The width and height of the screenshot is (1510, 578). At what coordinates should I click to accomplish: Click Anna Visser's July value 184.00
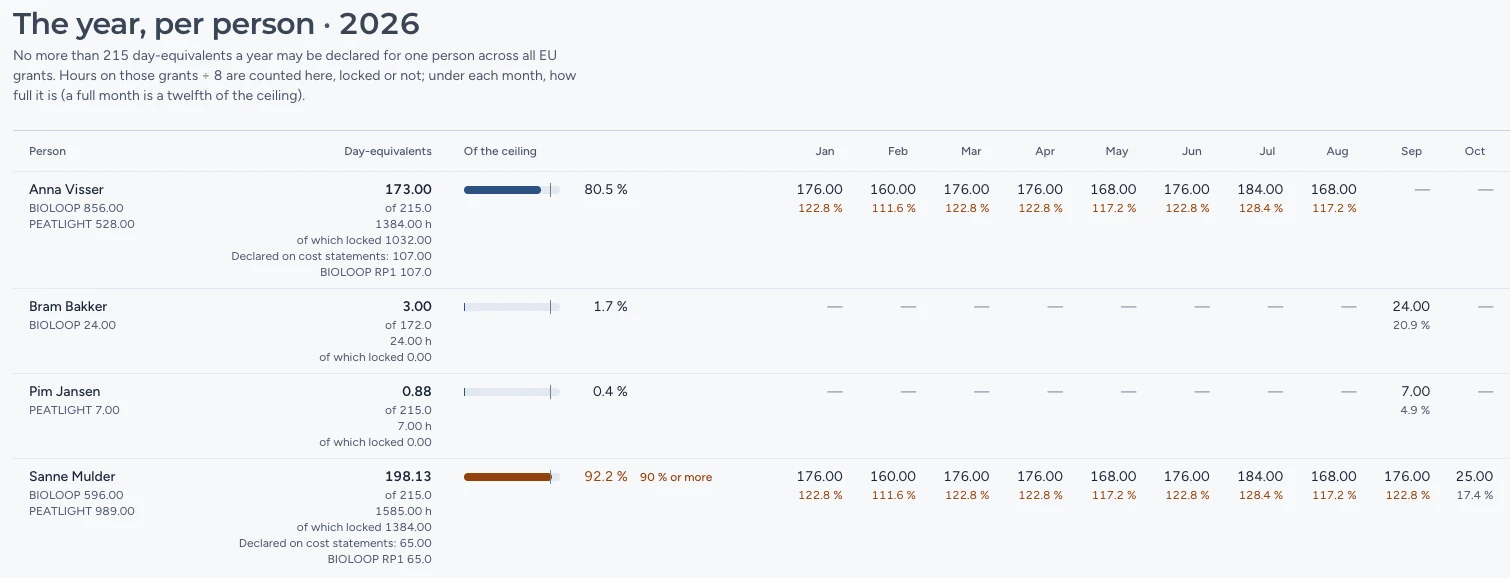point(1260,189)
